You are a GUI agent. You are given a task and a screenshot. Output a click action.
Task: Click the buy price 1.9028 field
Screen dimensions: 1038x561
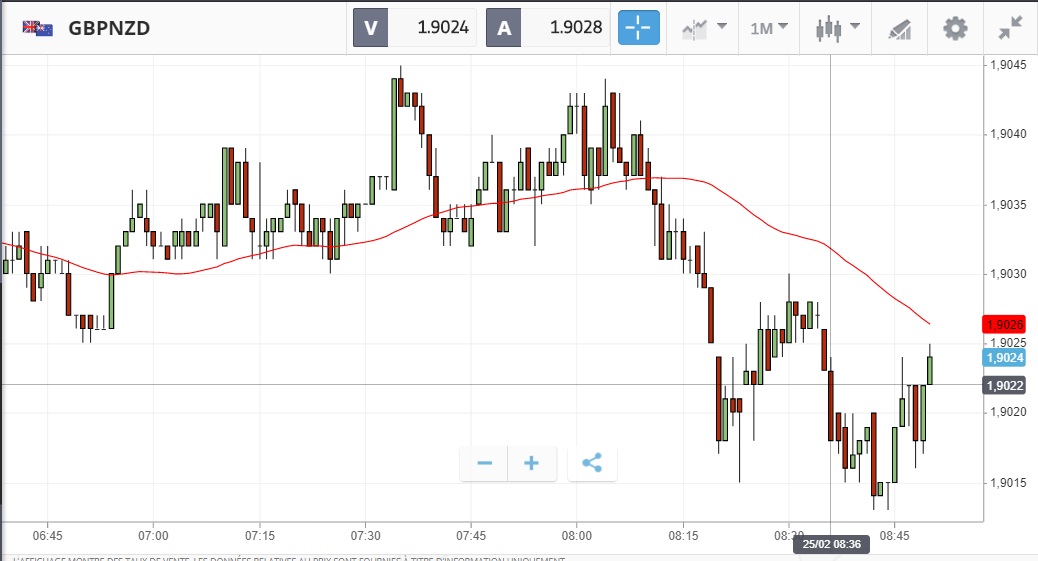point(565,28)
